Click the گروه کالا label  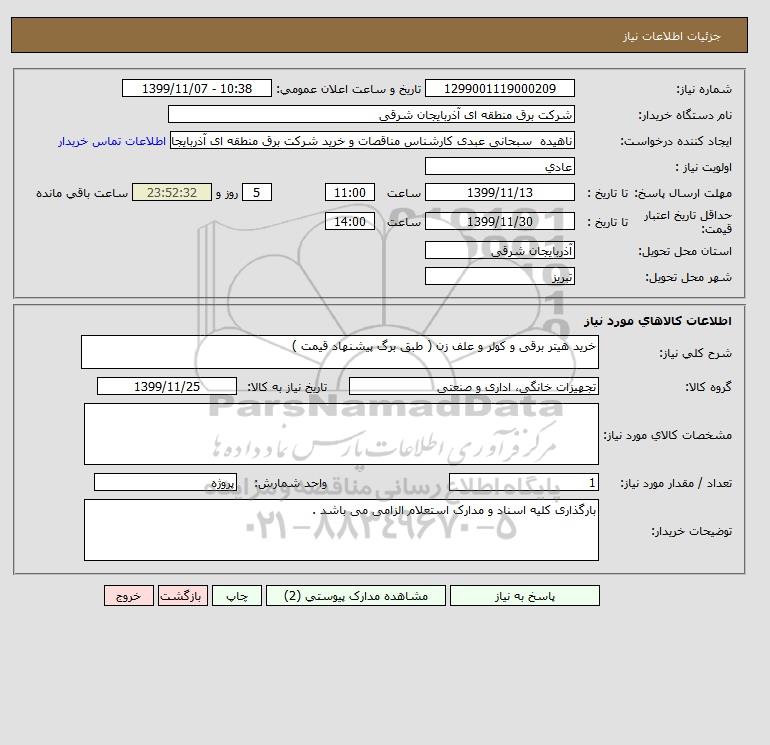708,387
